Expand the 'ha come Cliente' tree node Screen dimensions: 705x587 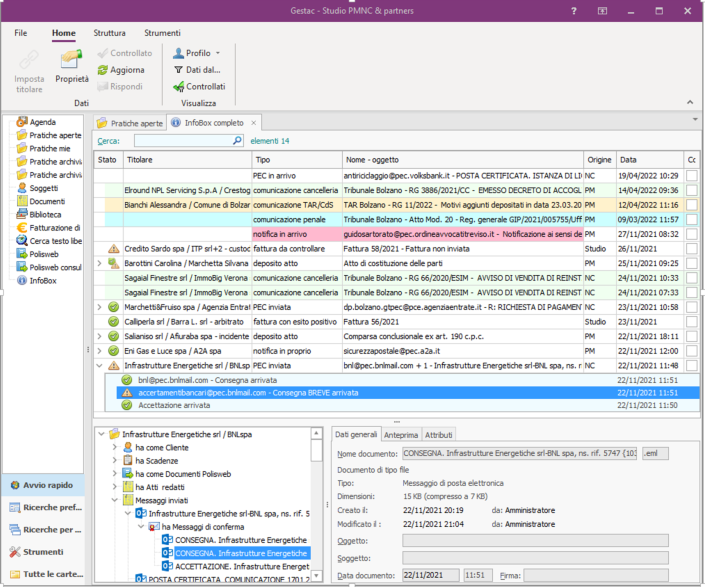point(114,447)
